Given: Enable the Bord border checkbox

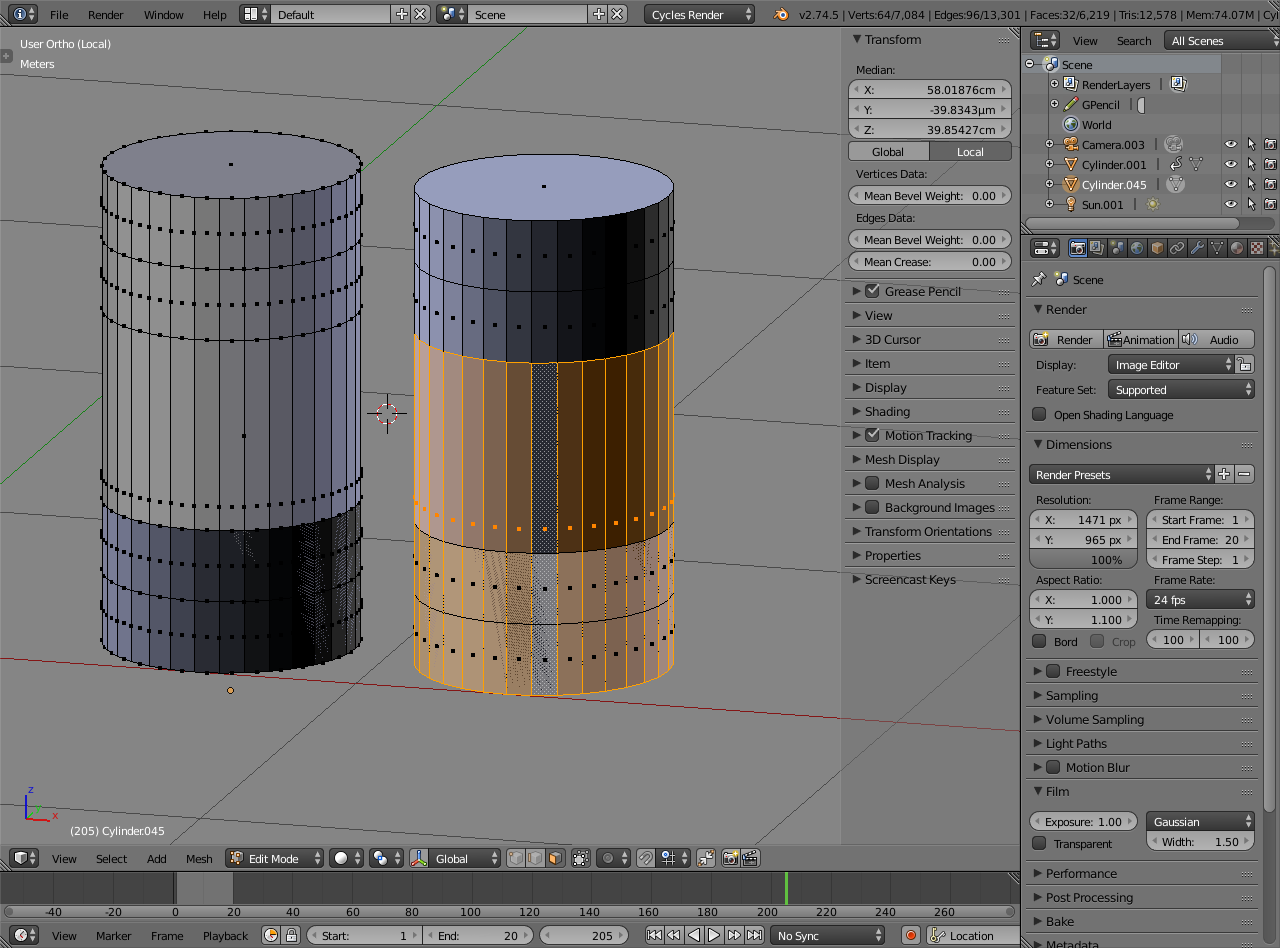Looking at the screenshot, I should coord(1040,641).
